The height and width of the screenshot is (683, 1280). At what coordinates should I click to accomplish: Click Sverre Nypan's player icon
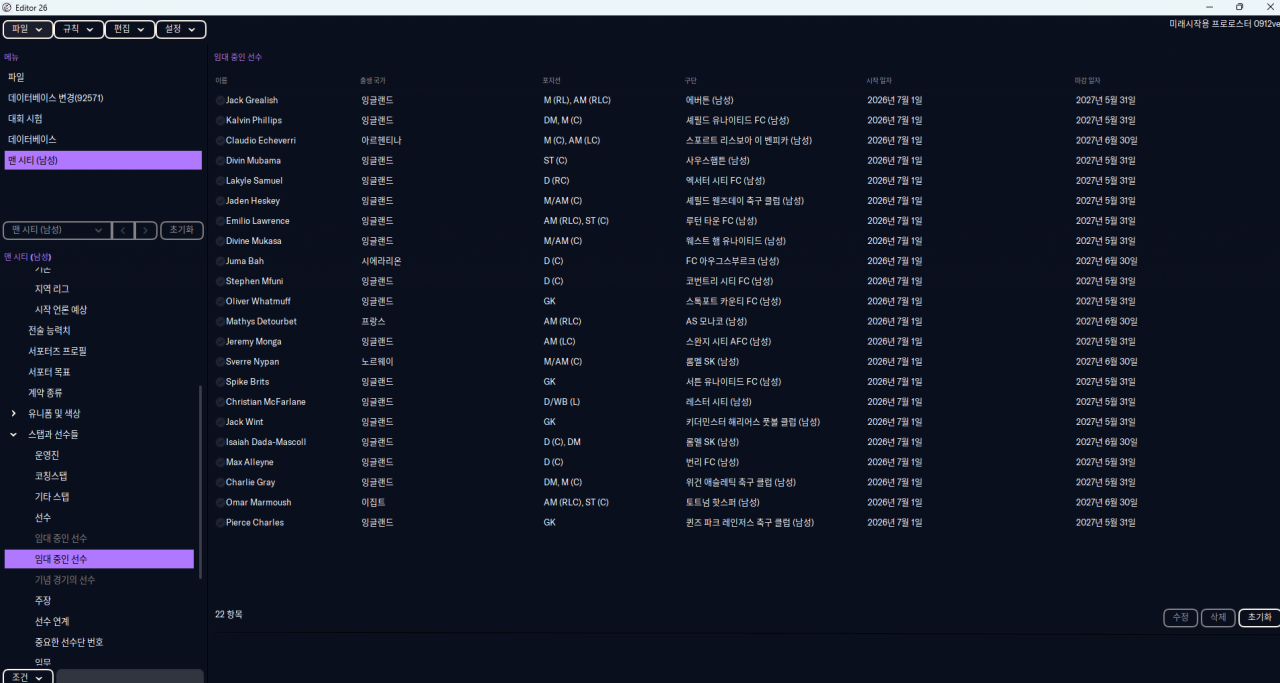coord(220,361)
